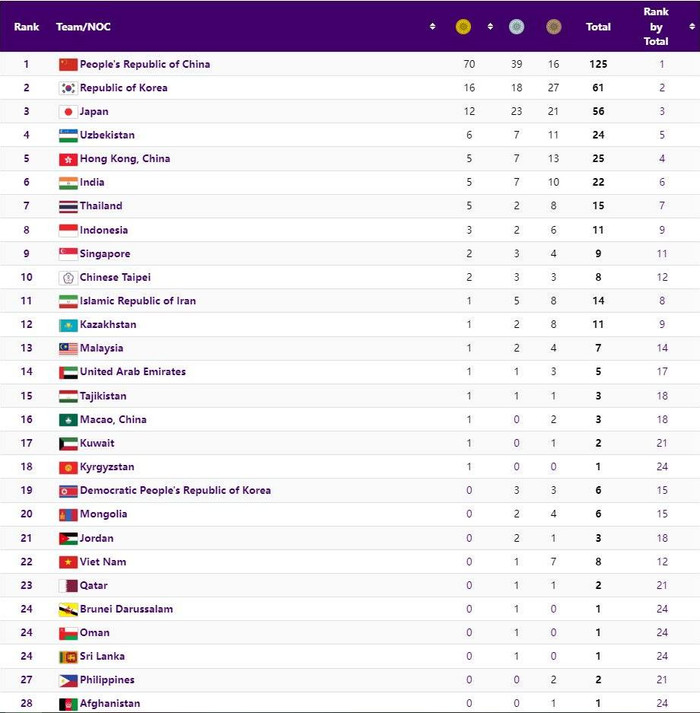This screenshot has width=700, height=713.
Task: Click India's total of 22
Action: pyautogui.click(x=598, y=182)
